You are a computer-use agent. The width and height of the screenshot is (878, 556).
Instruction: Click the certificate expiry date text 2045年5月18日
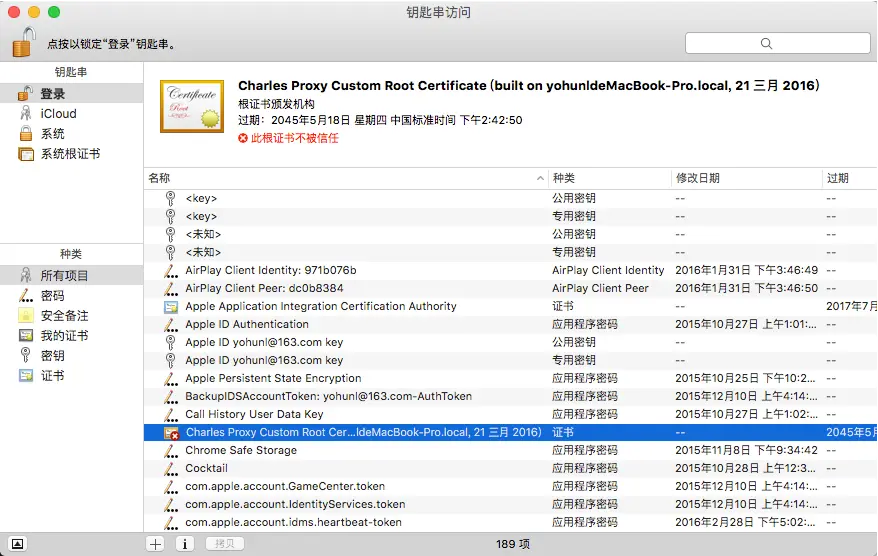point(311,120)
